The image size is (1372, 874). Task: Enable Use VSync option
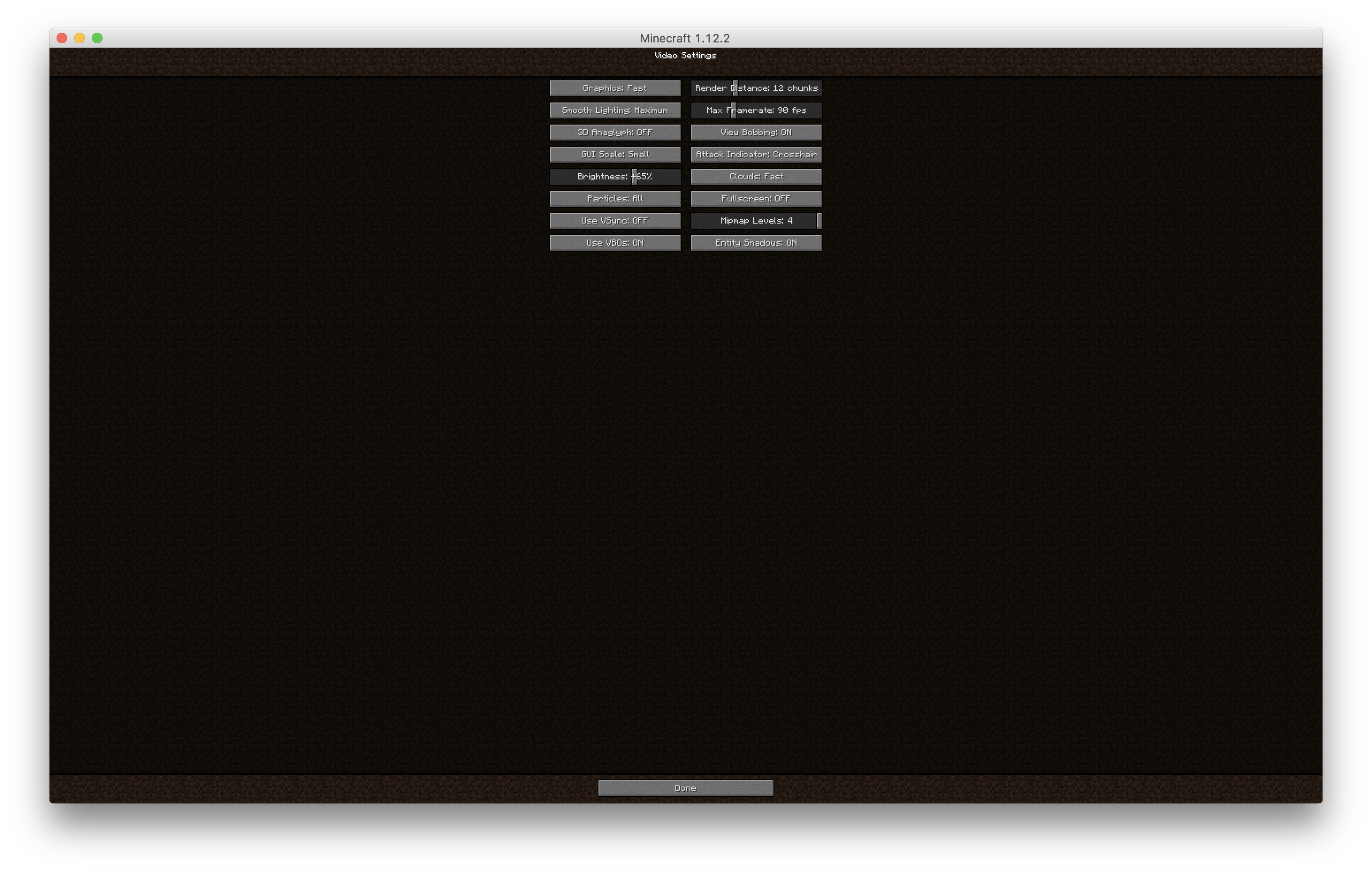click(x=614, y=220)
